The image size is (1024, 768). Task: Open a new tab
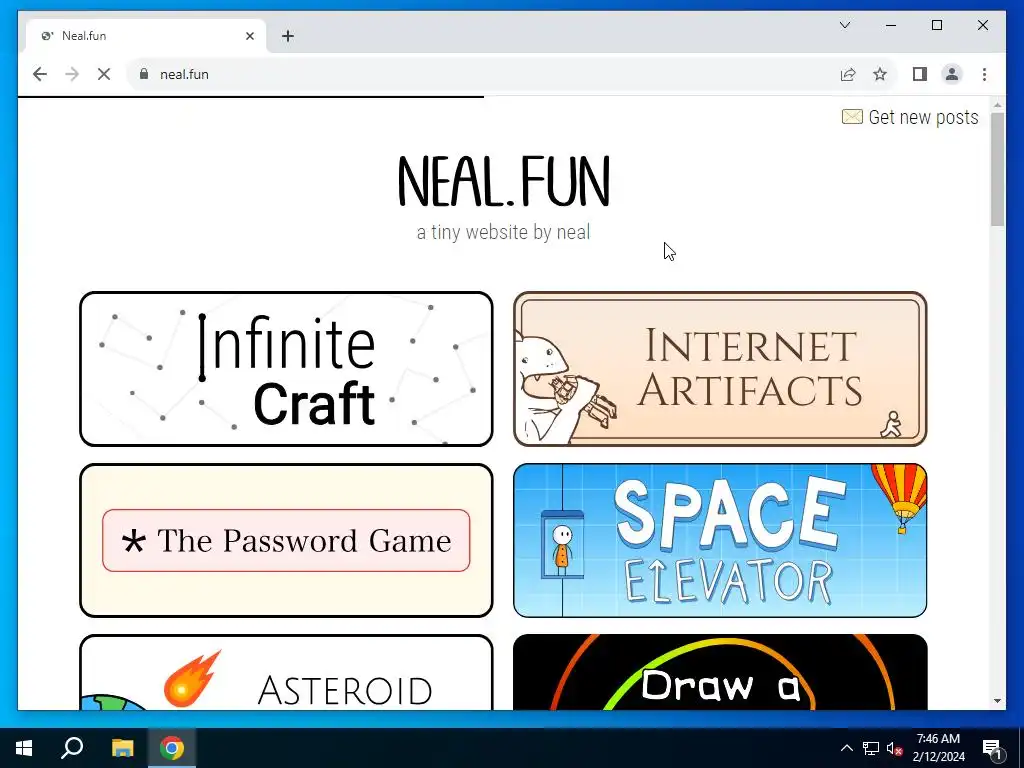(x=288, y=36)
